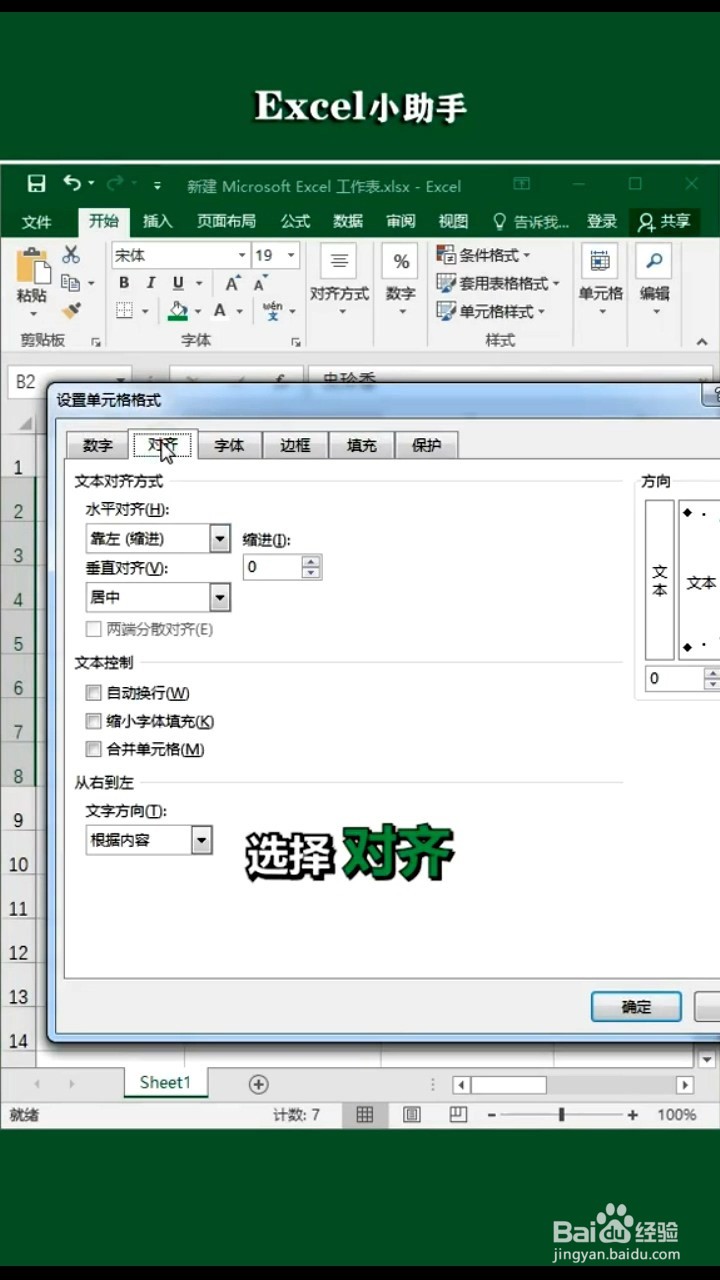Switch to Normal view in status bar
The width and height of the screenshot is (720, 1280).
[x=365, y=1114]
